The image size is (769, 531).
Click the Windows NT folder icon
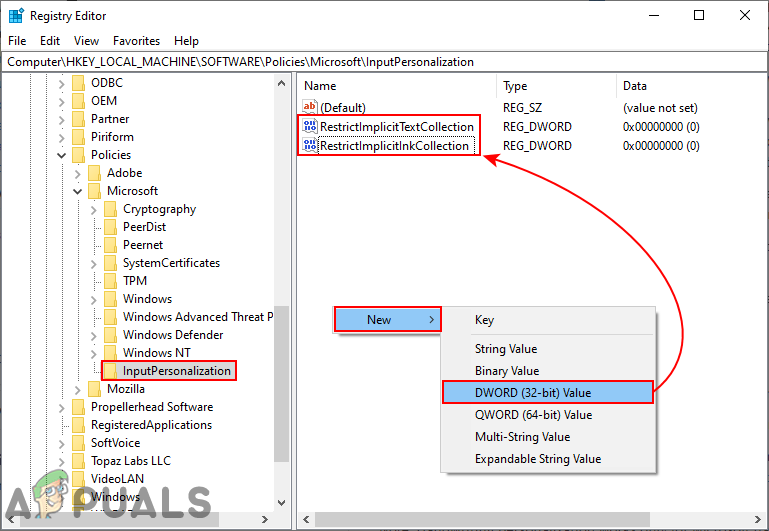(x=110, y=353)
